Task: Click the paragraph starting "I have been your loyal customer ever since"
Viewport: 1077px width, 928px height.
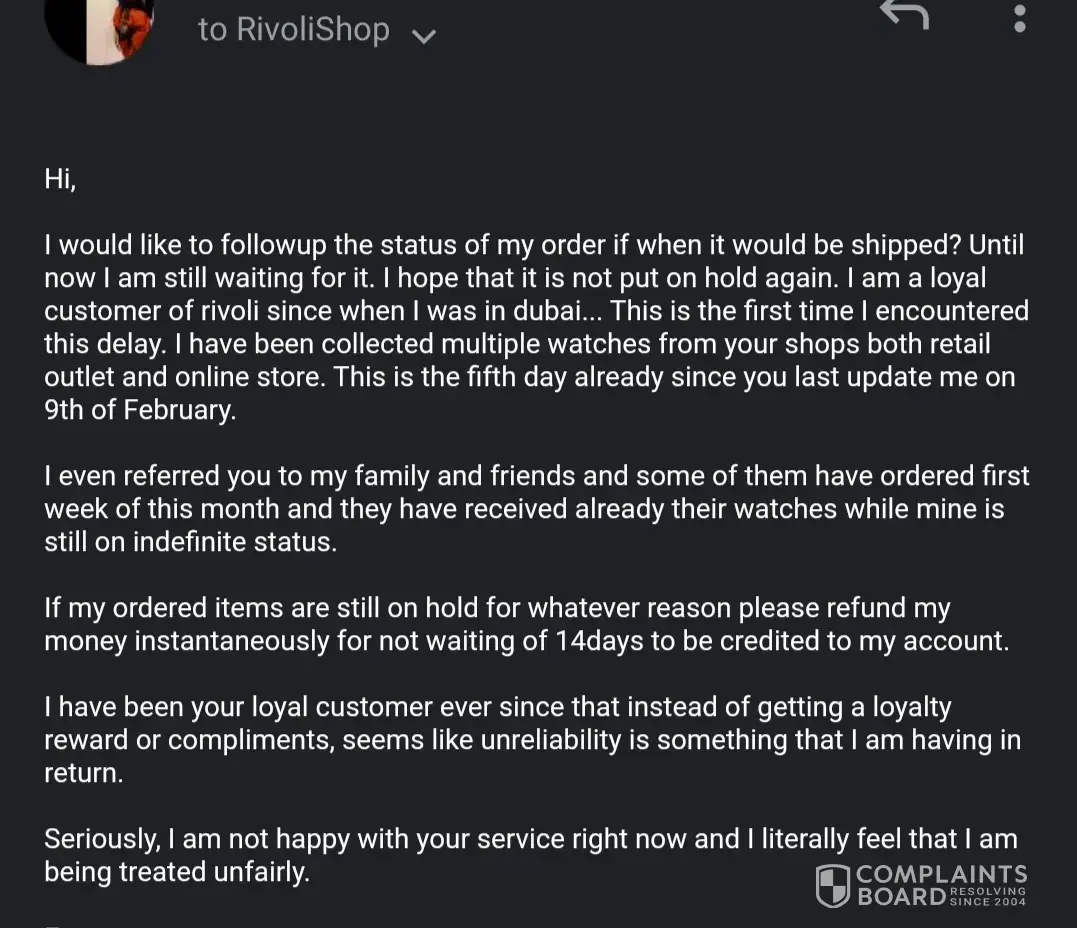Action: click(532, 739)
